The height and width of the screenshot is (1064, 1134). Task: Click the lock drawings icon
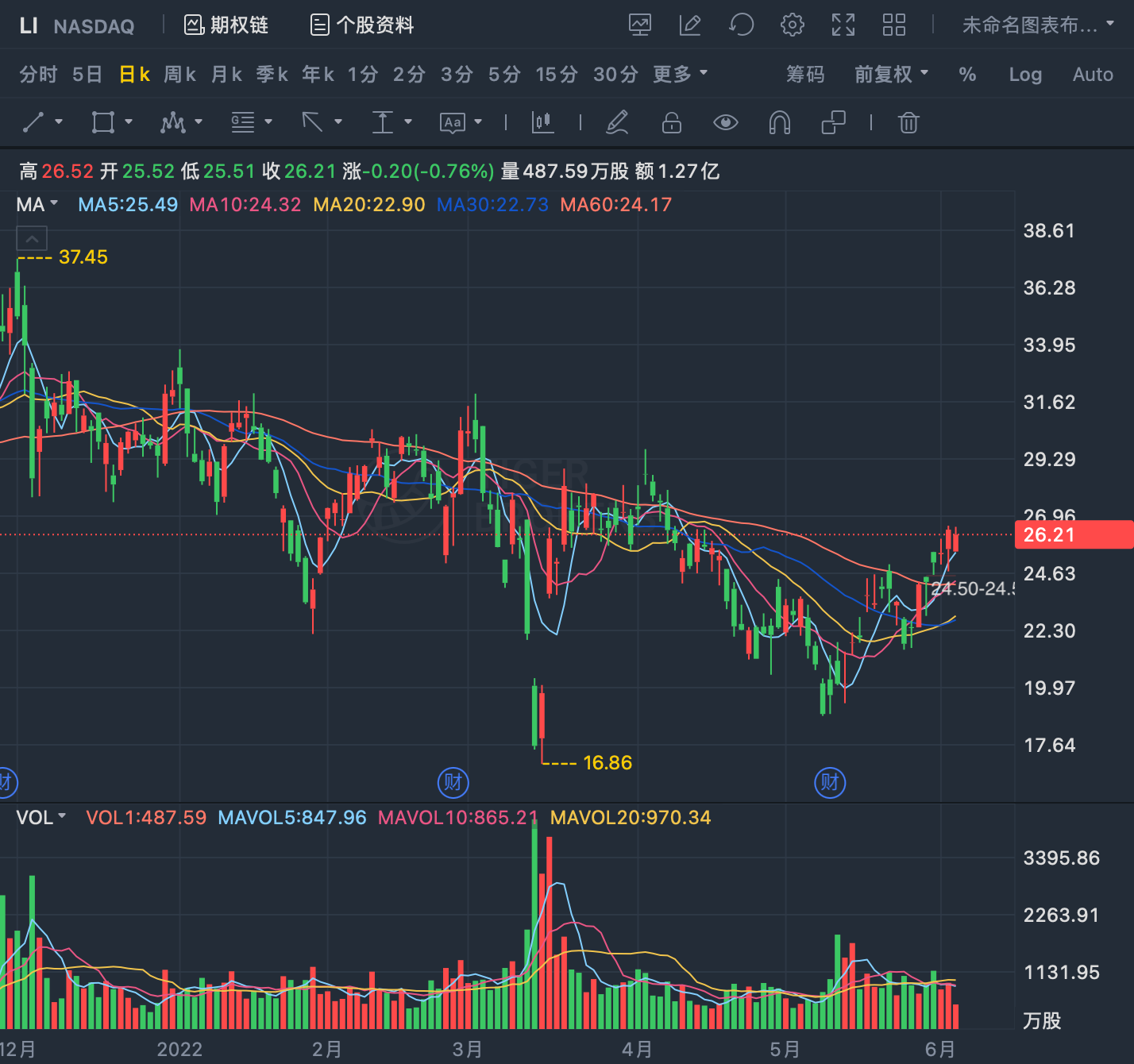(672, 122)
